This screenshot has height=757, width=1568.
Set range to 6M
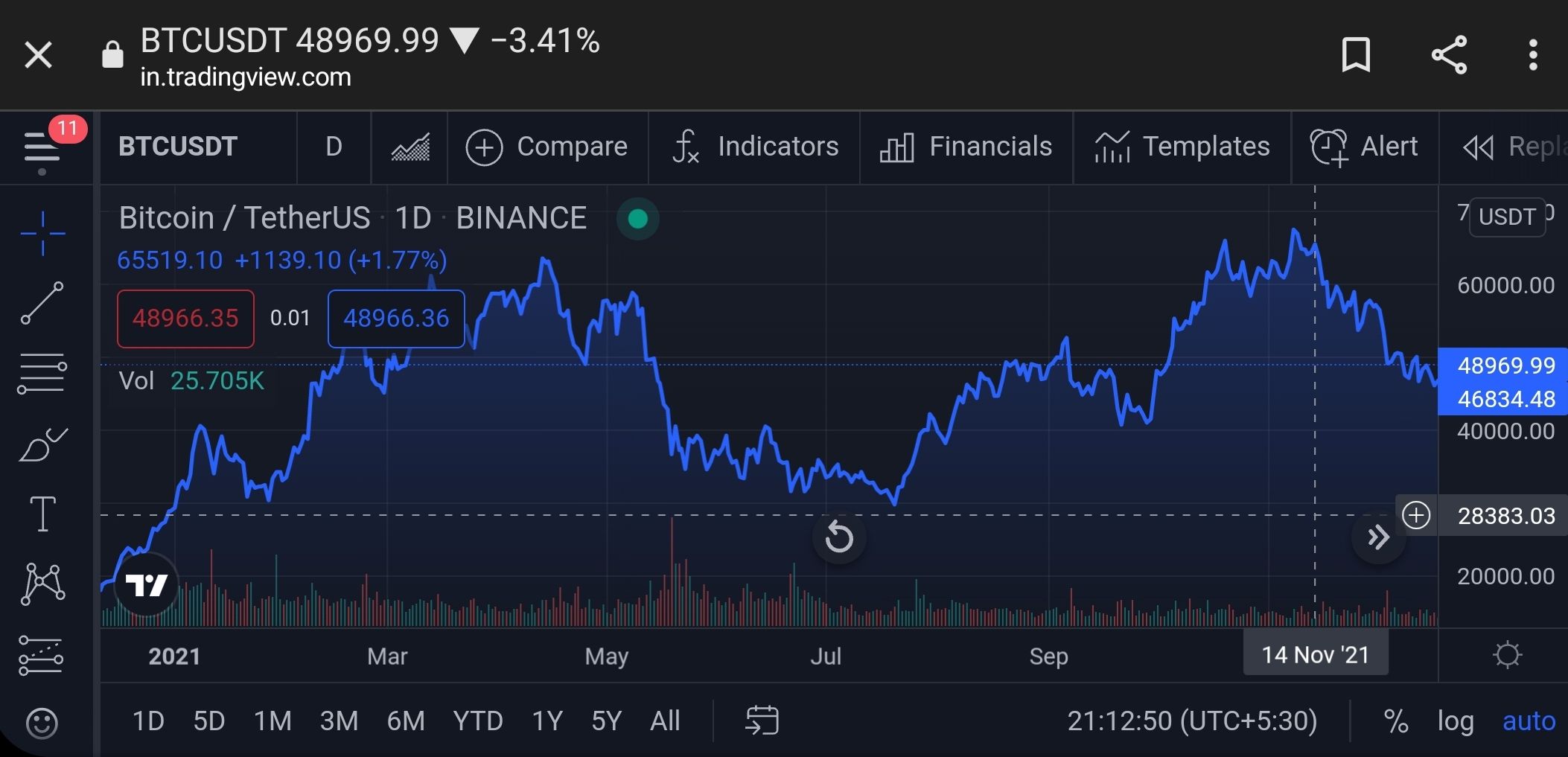[x=406, y=721]
